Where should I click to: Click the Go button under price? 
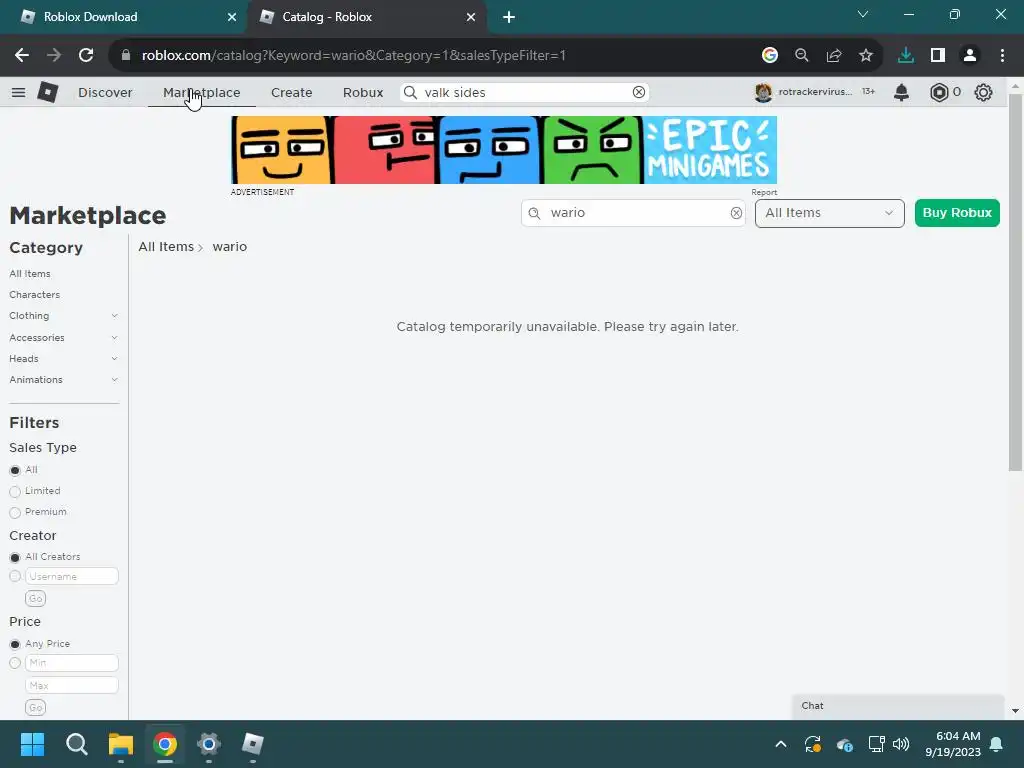click(35, 707)
